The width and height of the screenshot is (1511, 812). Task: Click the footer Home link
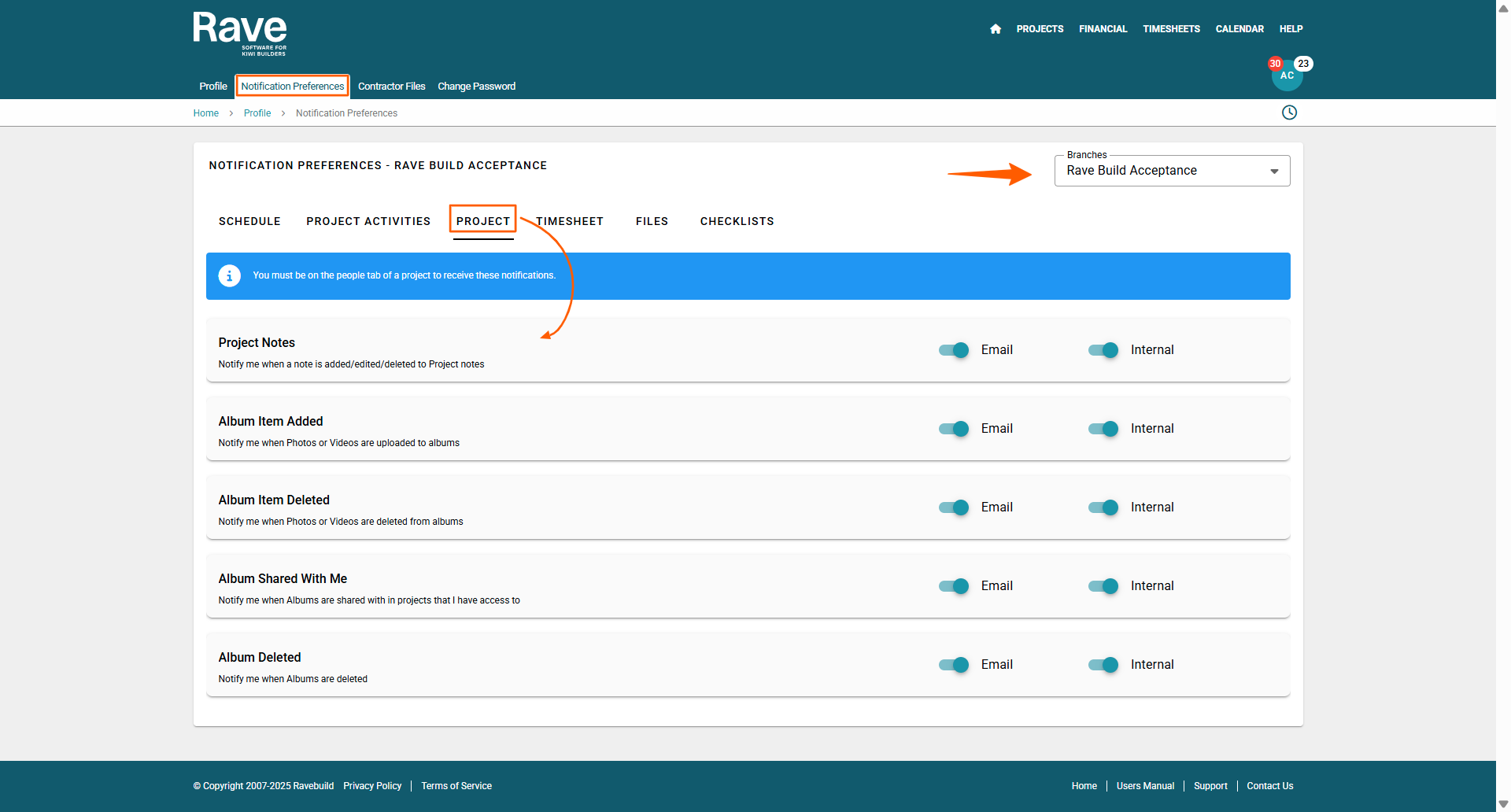click(1084, 786)
